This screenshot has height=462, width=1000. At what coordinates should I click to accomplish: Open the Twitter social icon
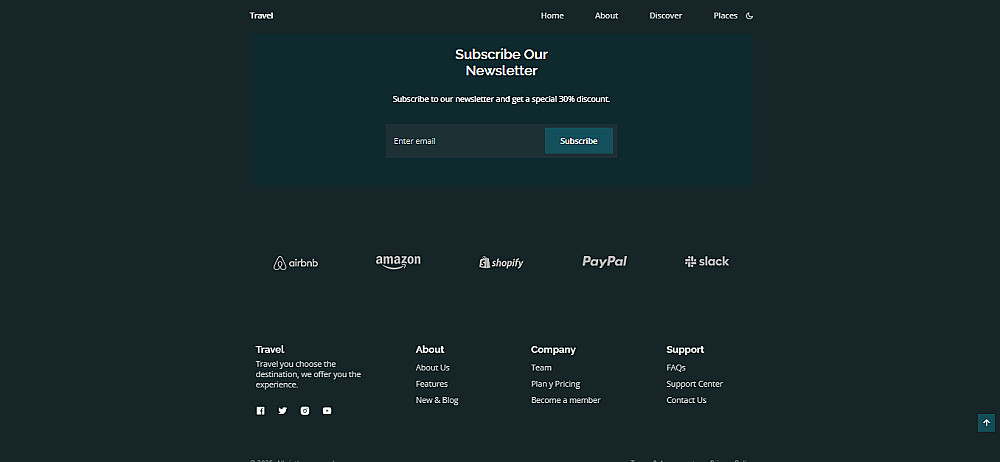(x=283, y=411)
